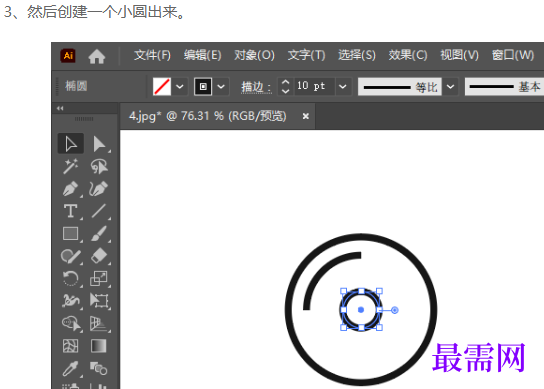The height and width of the screenshot is (389, 544).
Task: Open the 文字(T) menu
Action: click(306, 55)
